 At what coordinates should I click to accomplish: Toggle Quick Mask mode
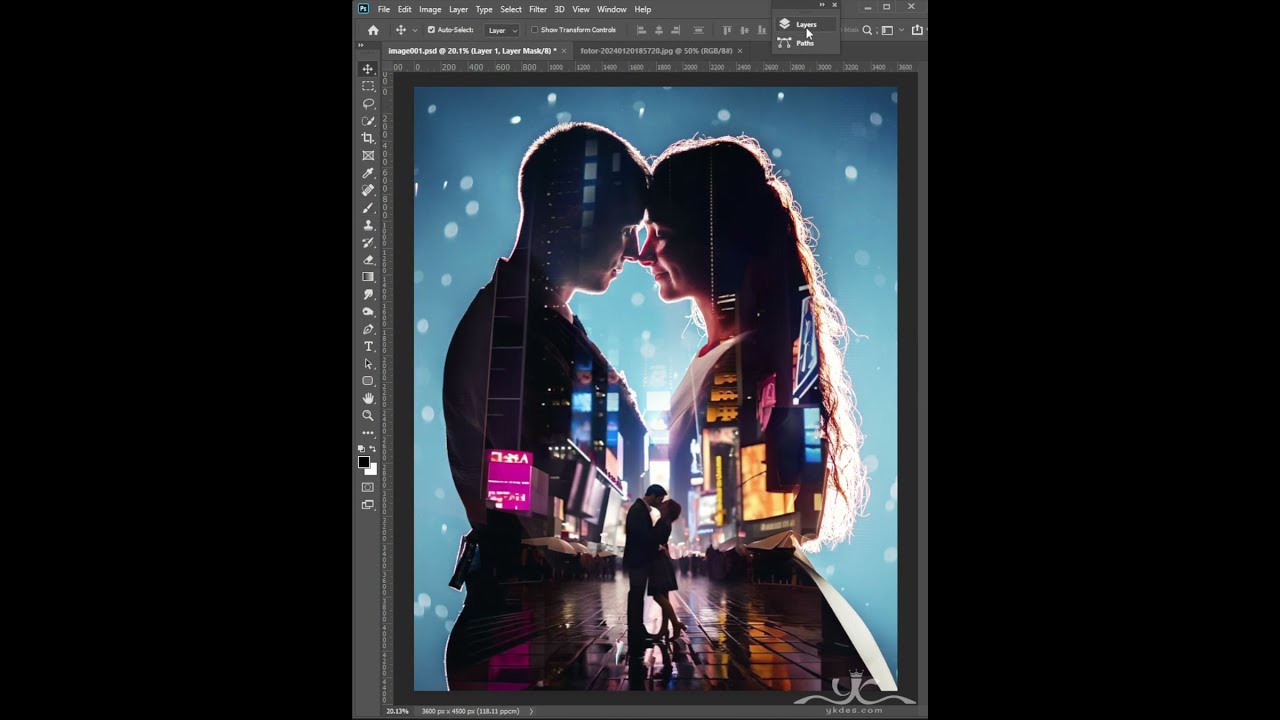[368, 487]
